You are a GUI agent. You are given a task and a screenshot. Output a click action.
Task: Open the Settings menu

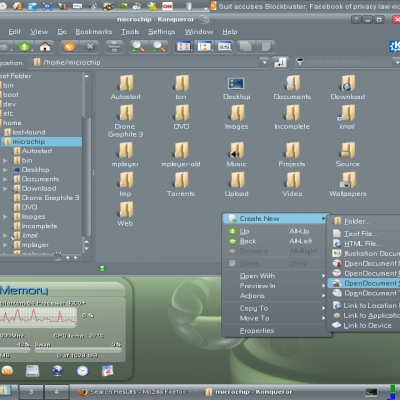162,32
